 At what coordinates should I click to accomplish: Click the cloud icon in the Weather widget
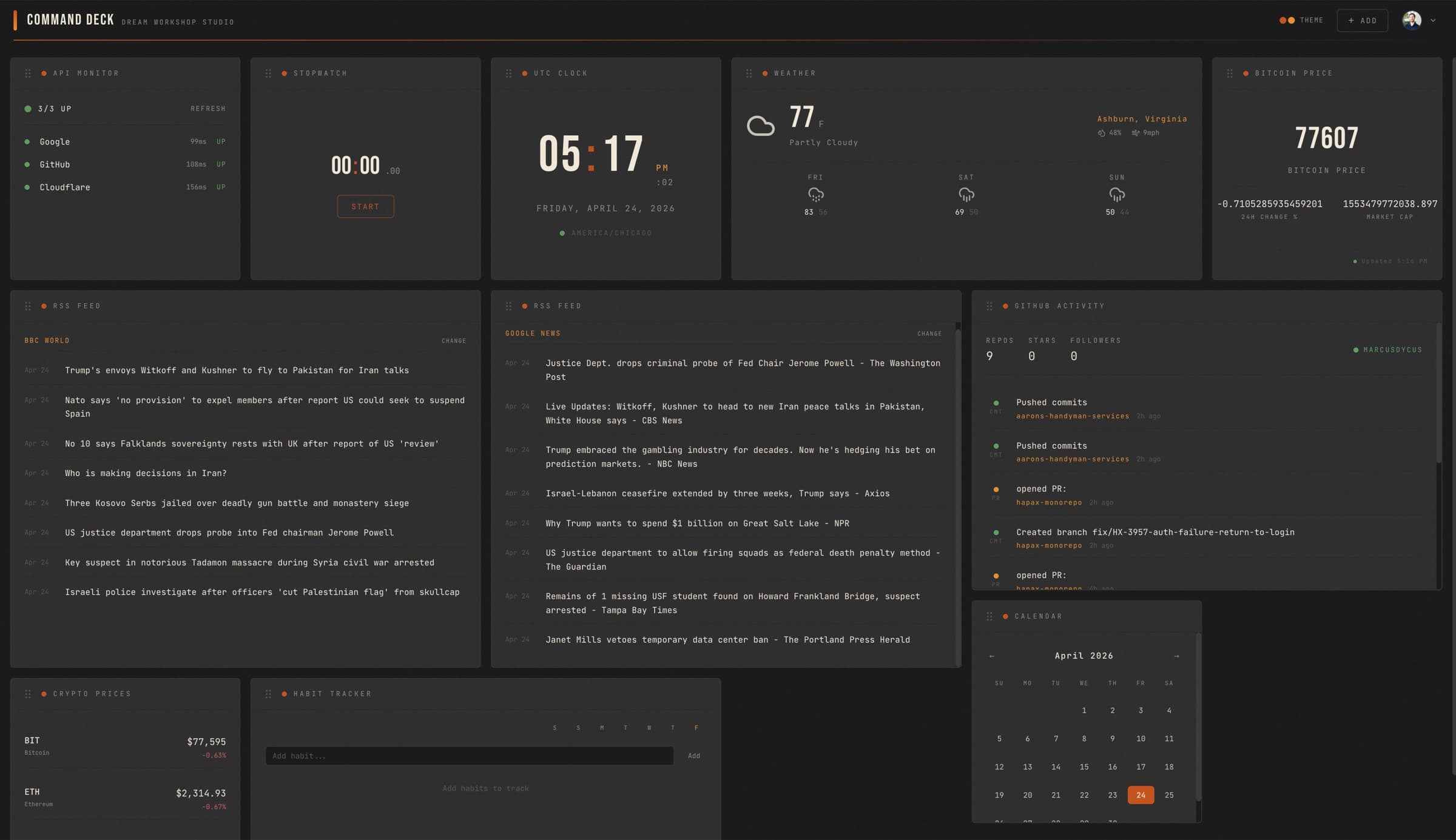pos(761,126)
